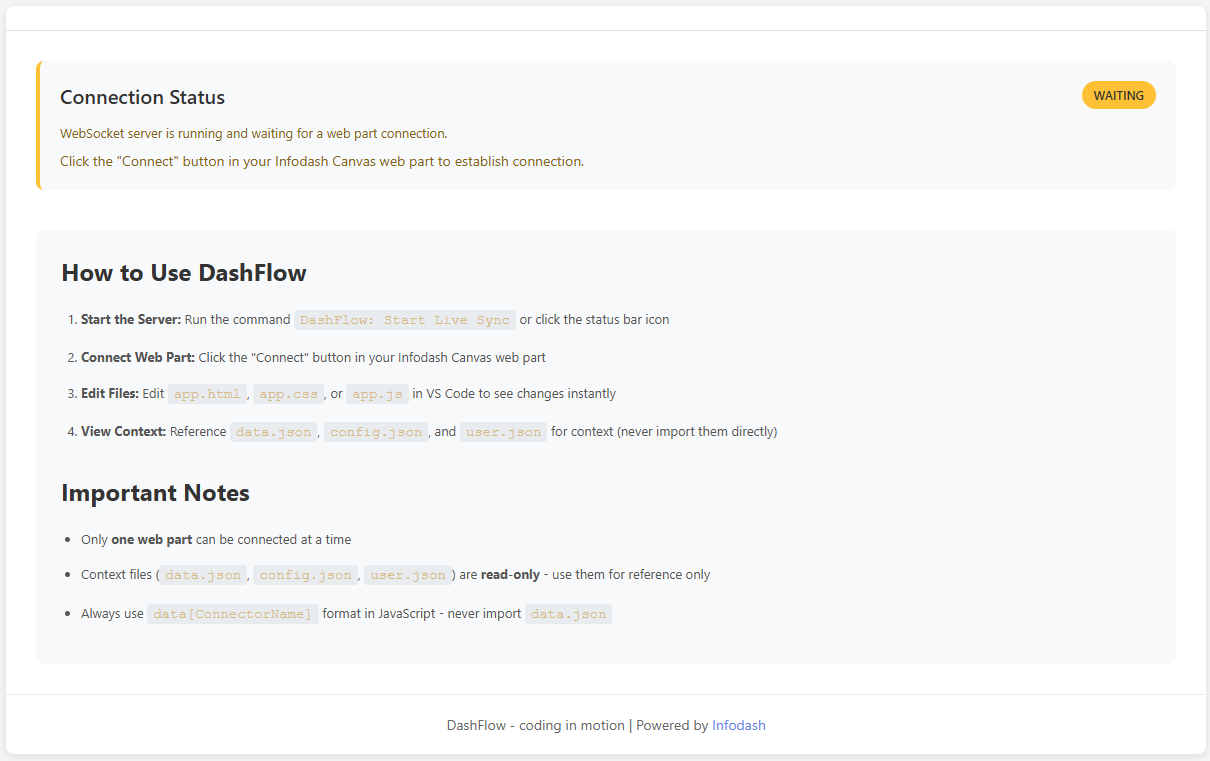Select the How to Use DashFlow heading

184,272
